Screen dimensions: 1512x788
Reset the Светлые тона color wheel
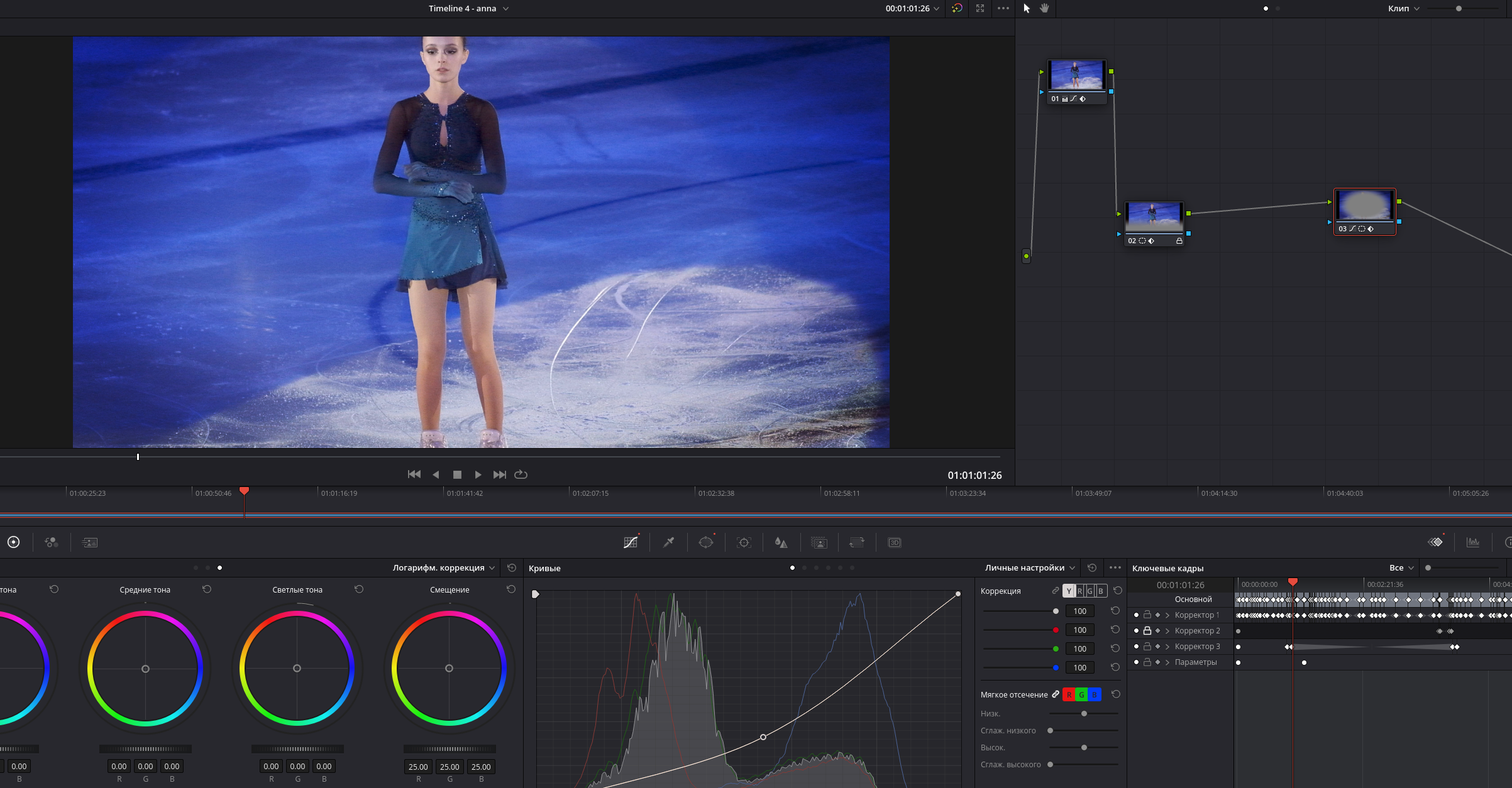[359, 589]
